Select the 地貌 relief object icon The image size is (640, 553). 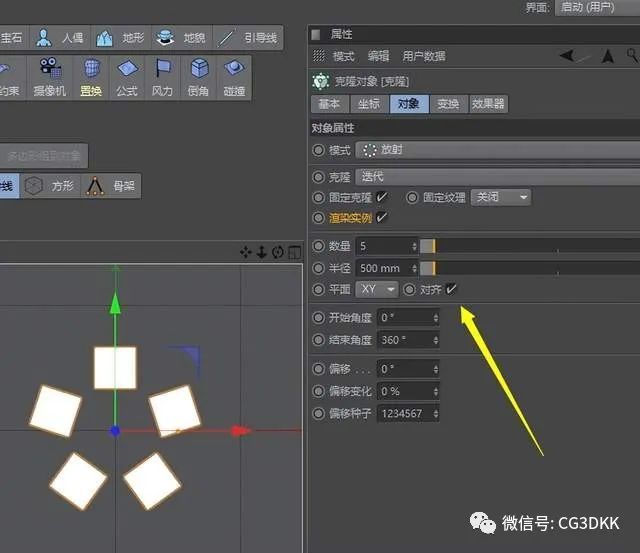coord(165,38)
